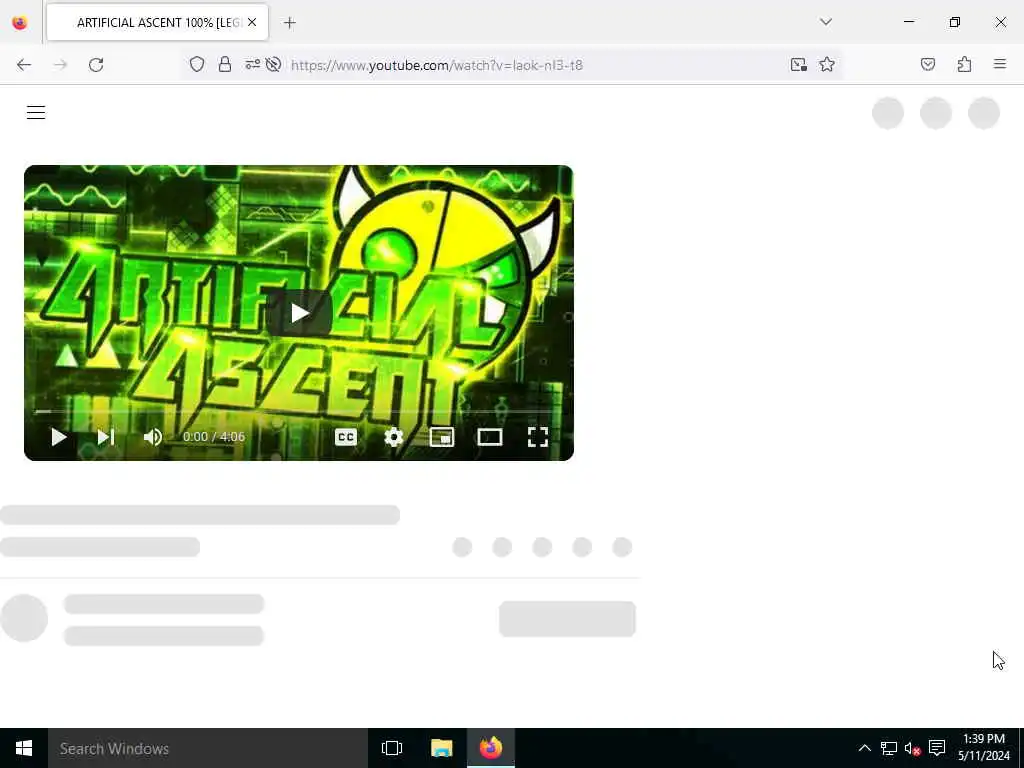The height and width of the screenshot is (768, 1024).
Task: Expand the list all tabs dropdown
Action: click(x=826, y=22)
